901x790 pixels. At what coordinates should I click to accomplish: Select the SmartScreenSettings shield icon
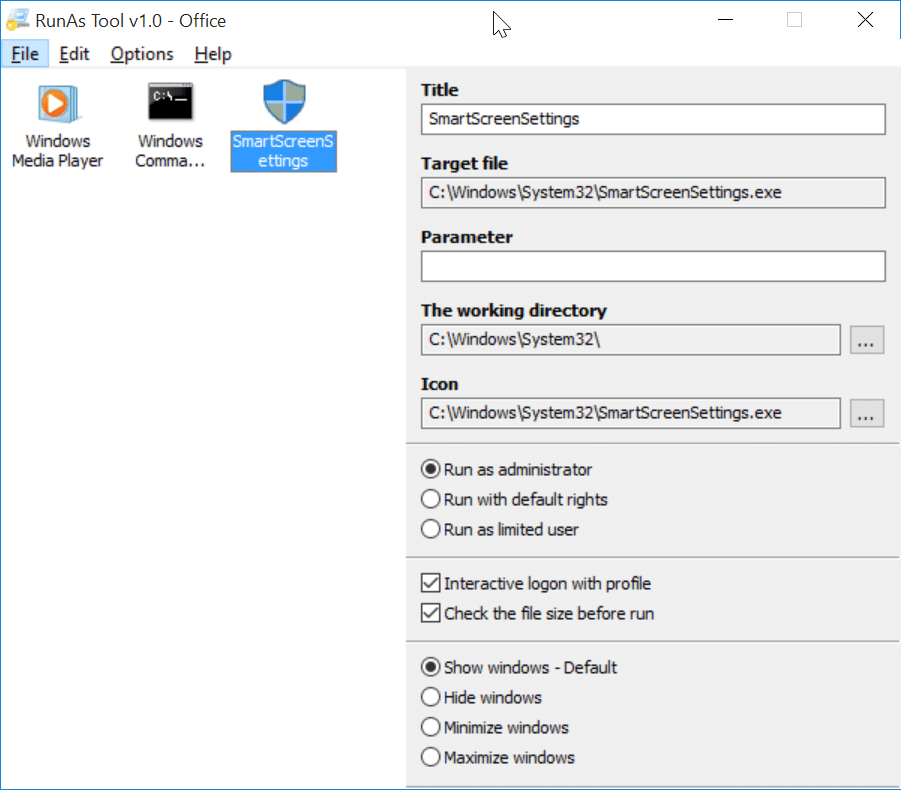point(284,102)
